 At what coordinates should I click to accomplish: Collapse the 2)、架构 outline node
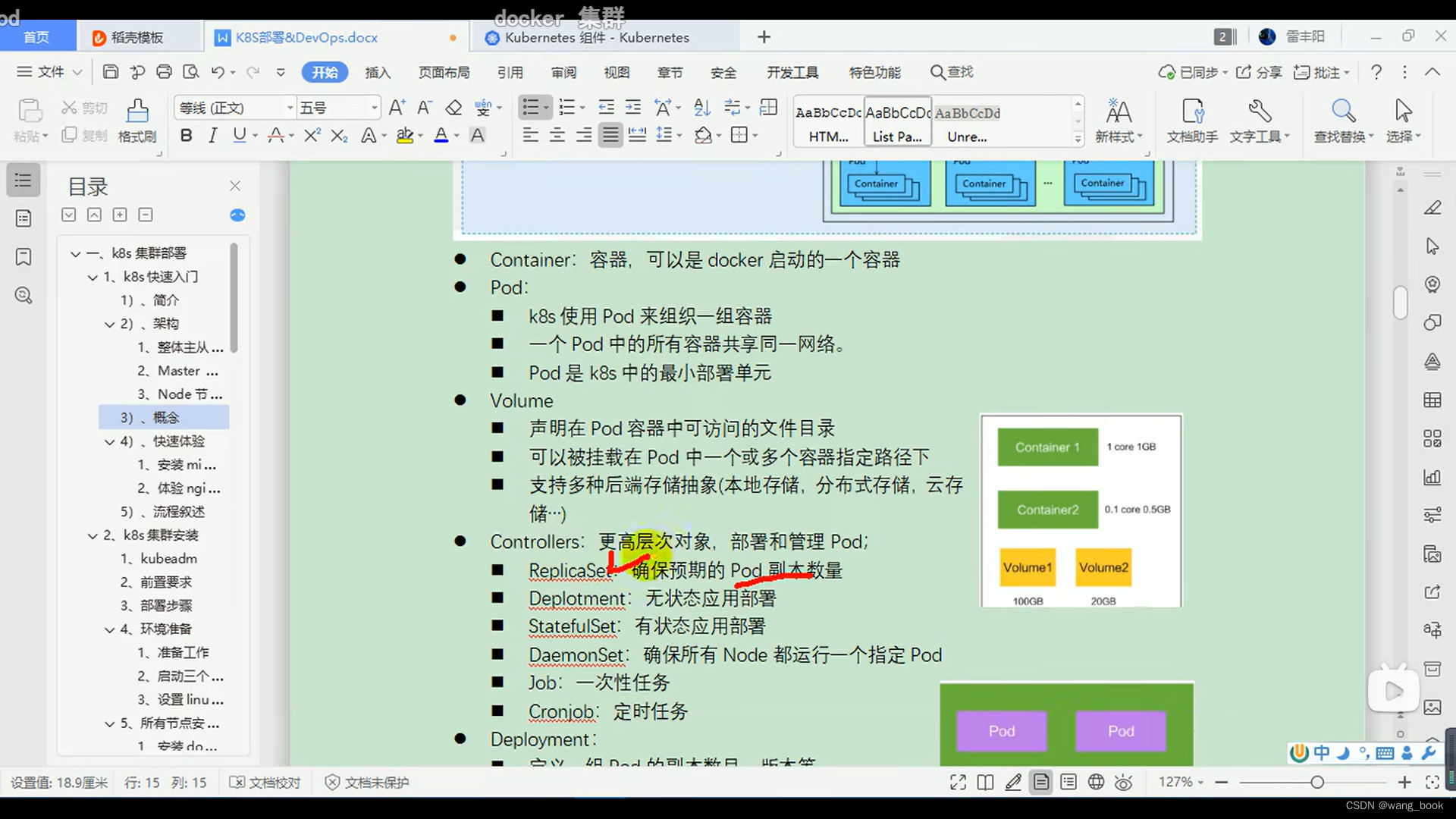(x=109, y=324)
